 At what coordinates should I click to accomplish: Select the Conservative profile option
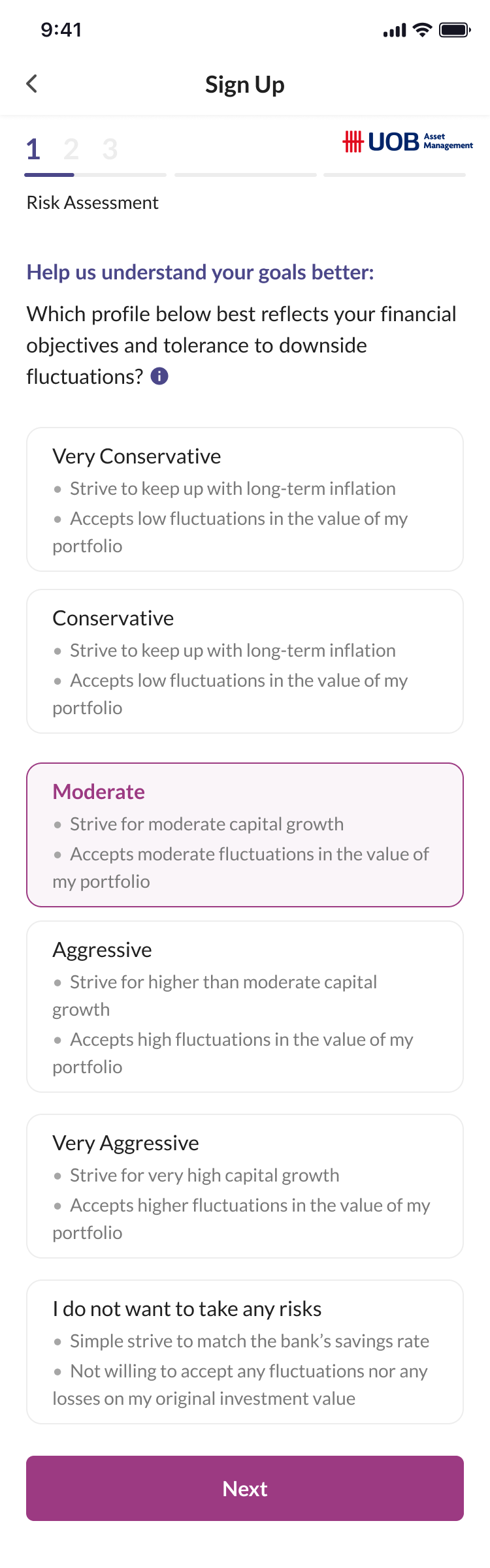pos(245,661)
